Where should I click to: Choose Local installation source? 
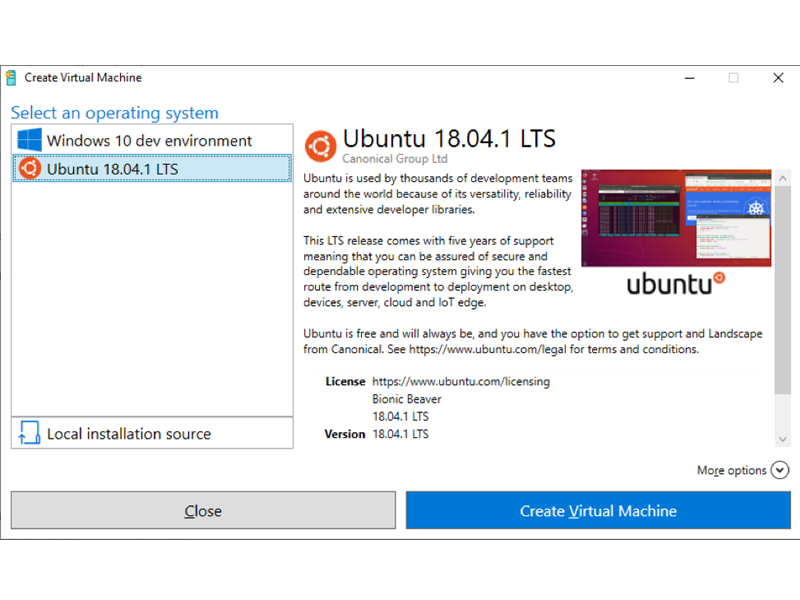[x=152, y=433]
